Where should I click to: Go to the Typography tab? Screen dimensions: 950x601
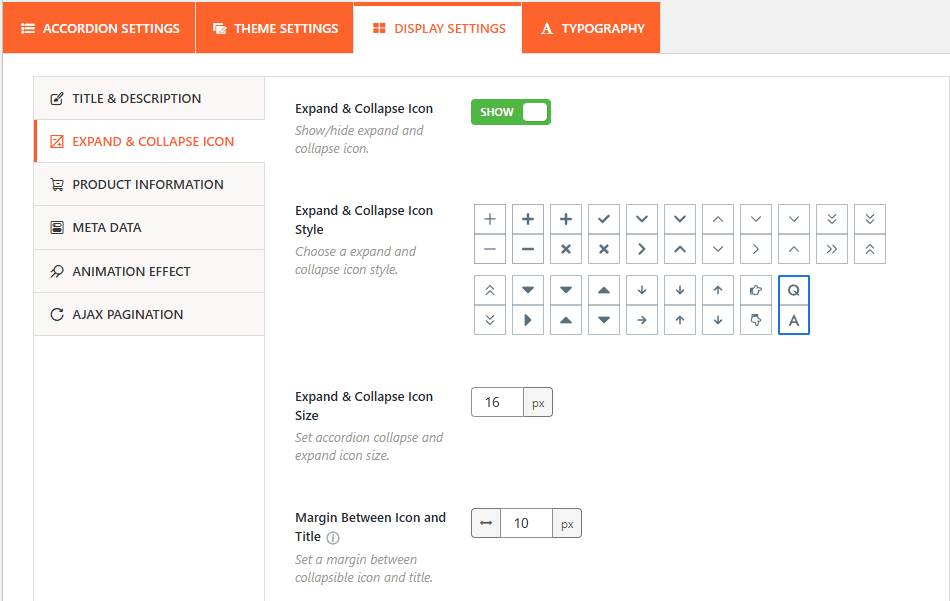click(x=592, y=28)
